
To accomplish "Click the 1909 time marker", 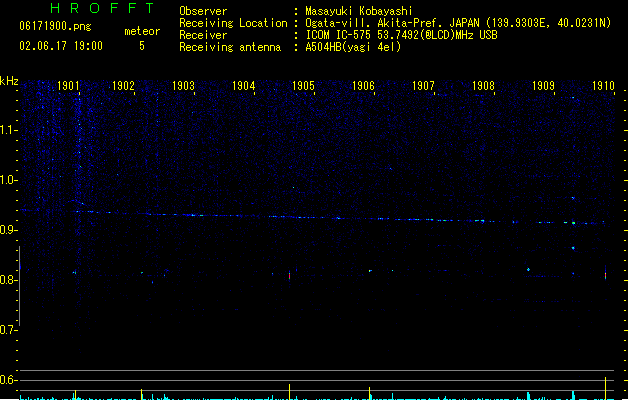I will (x=544, y=86).
